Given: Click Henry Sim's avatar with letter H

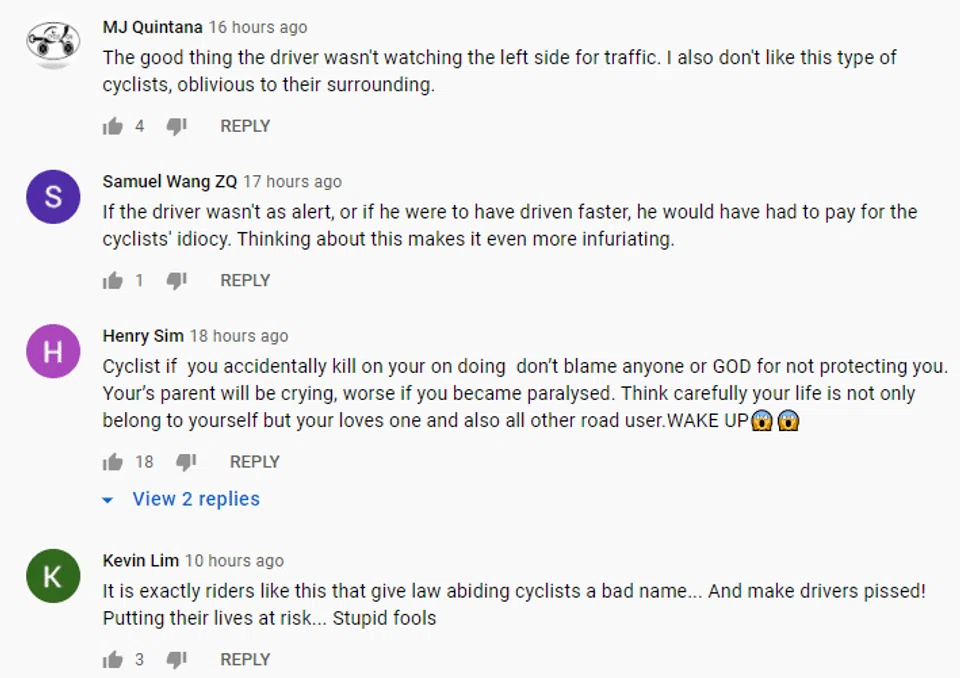Looking at the screenshot, I should (x=53, y=352).
